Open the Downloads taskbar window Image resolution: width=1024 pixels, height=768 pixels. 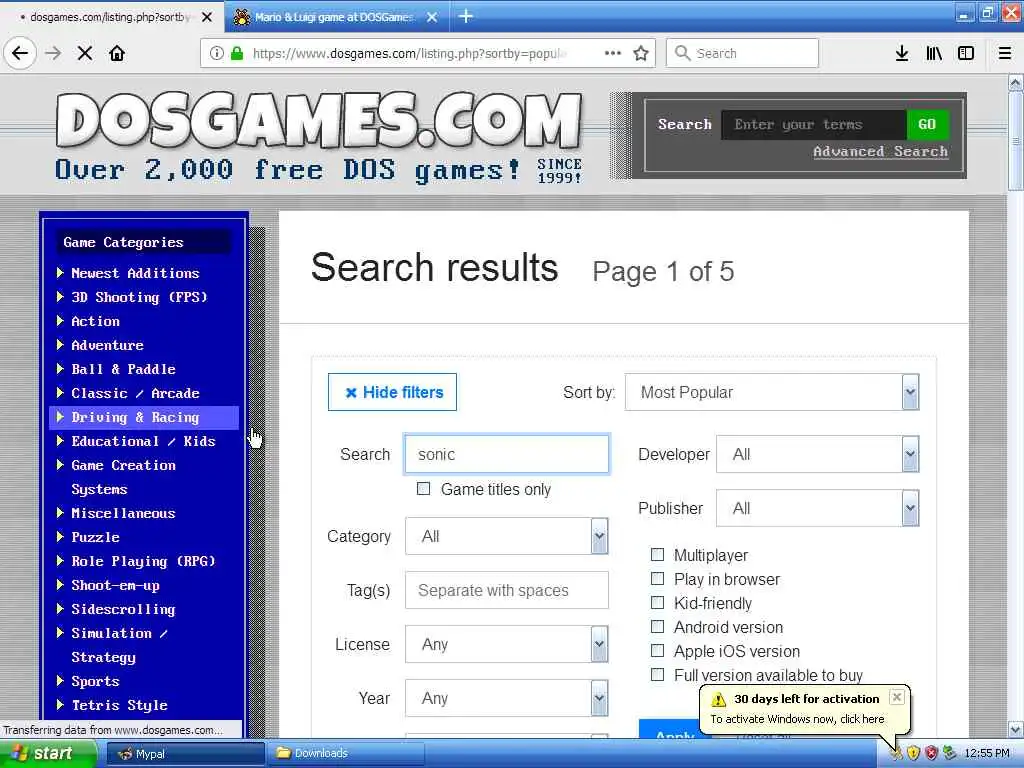347,754
